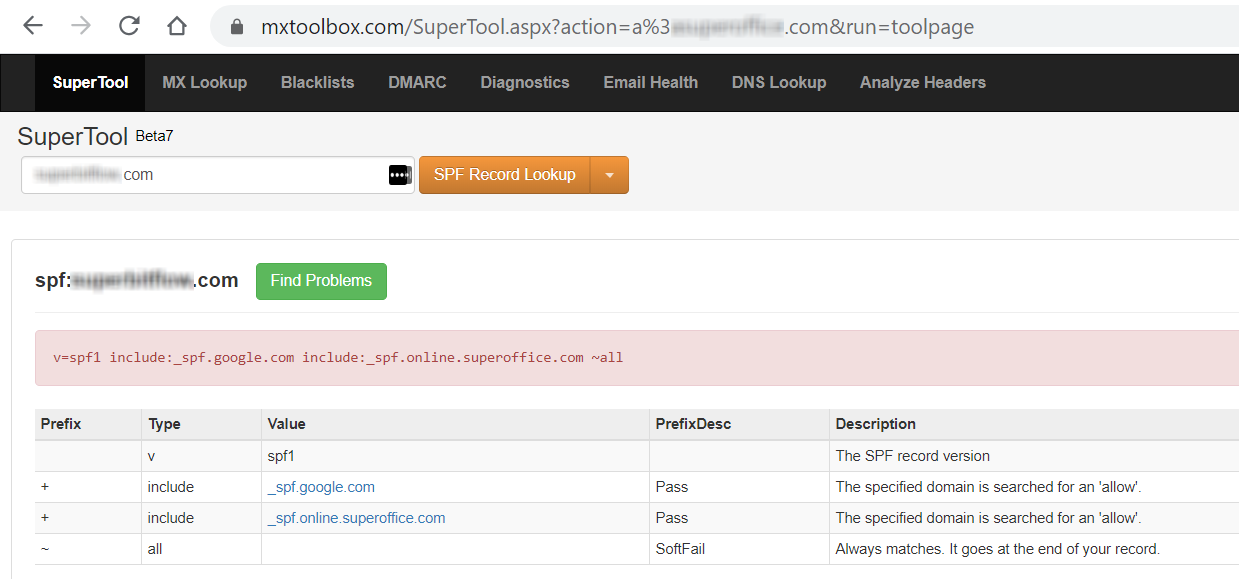Viewport: 1239px width, 579px height.
Task: Open the _spf.online.superoffice.com link
Action: click(357, 518)
